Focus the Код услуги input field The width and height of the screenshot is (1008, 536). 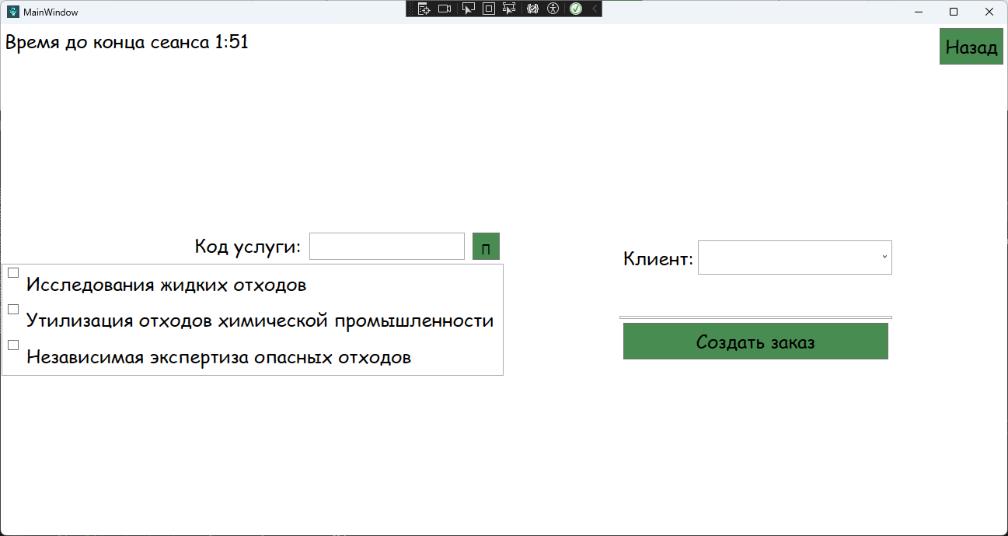coord(386,247)
